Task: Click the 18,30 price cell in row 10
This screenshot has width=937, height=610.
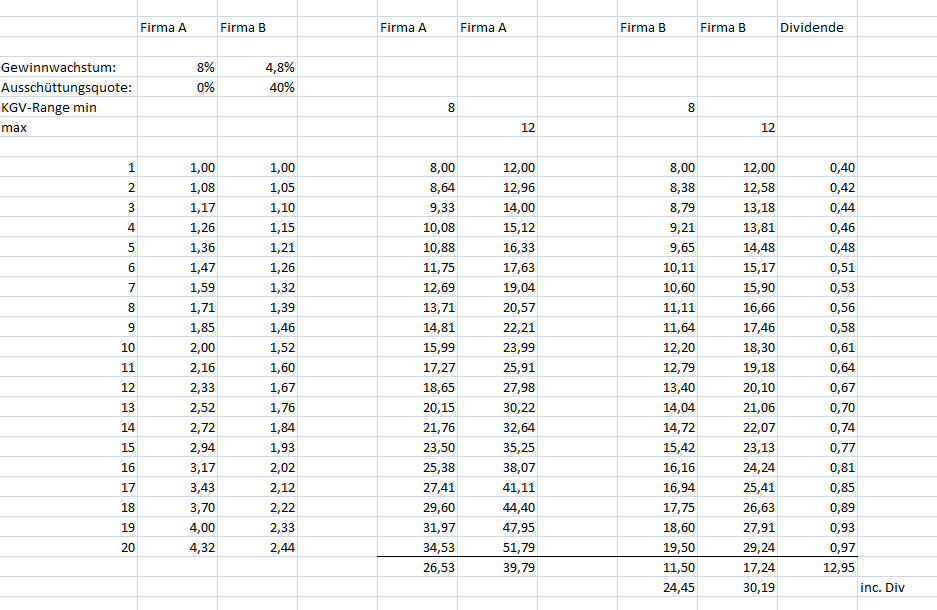Action: tap(737, 347)
